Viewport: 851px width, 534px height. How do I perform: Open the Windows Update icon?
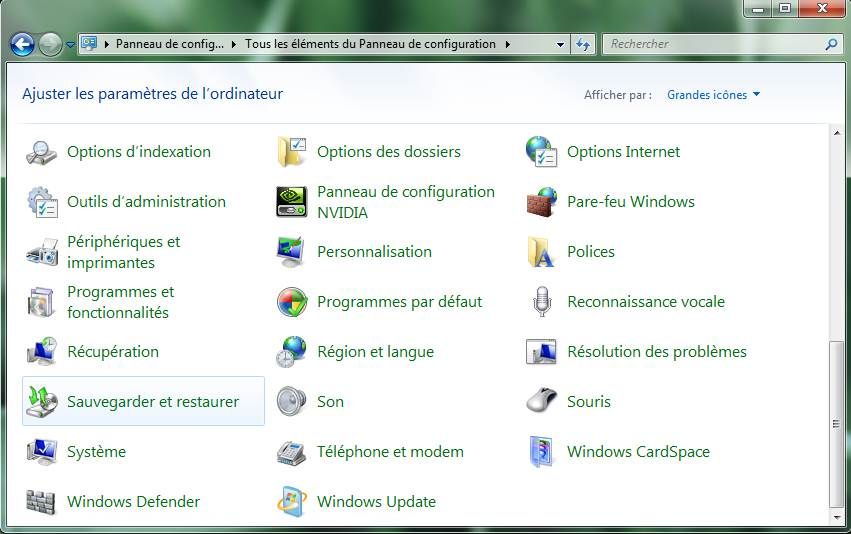point(291,502)
